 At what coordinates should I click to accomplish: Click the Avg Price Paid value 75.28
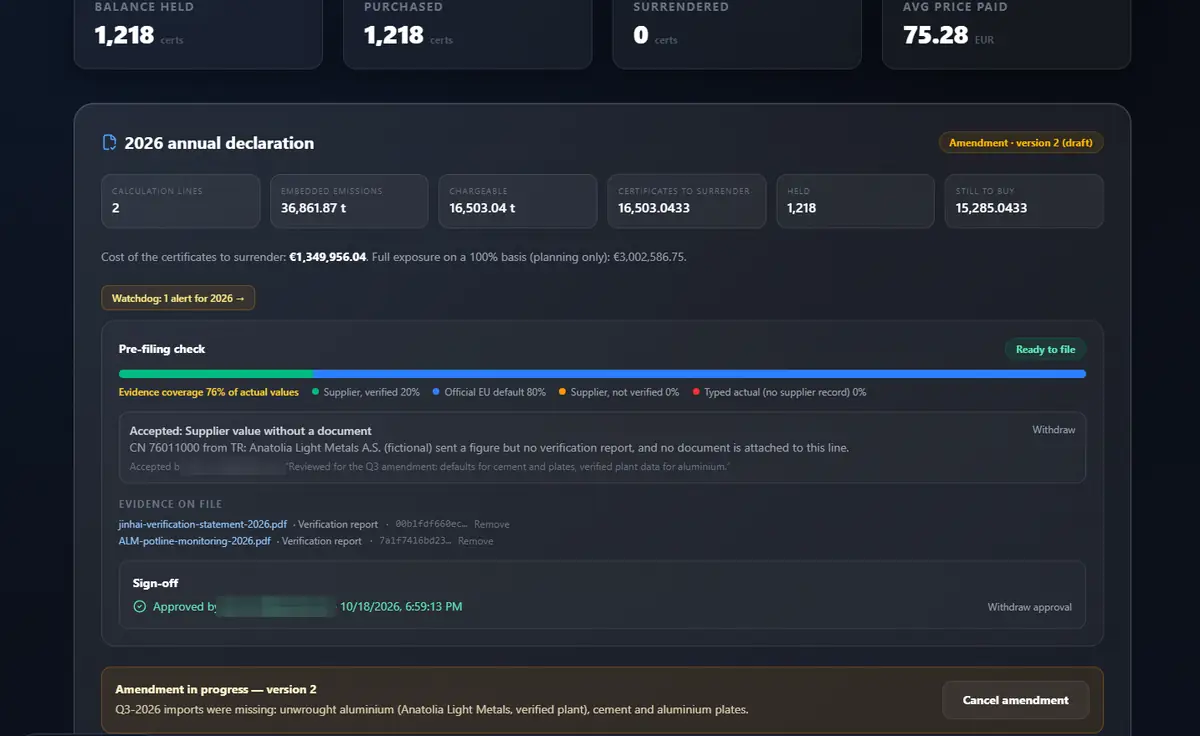click(935, 36)
